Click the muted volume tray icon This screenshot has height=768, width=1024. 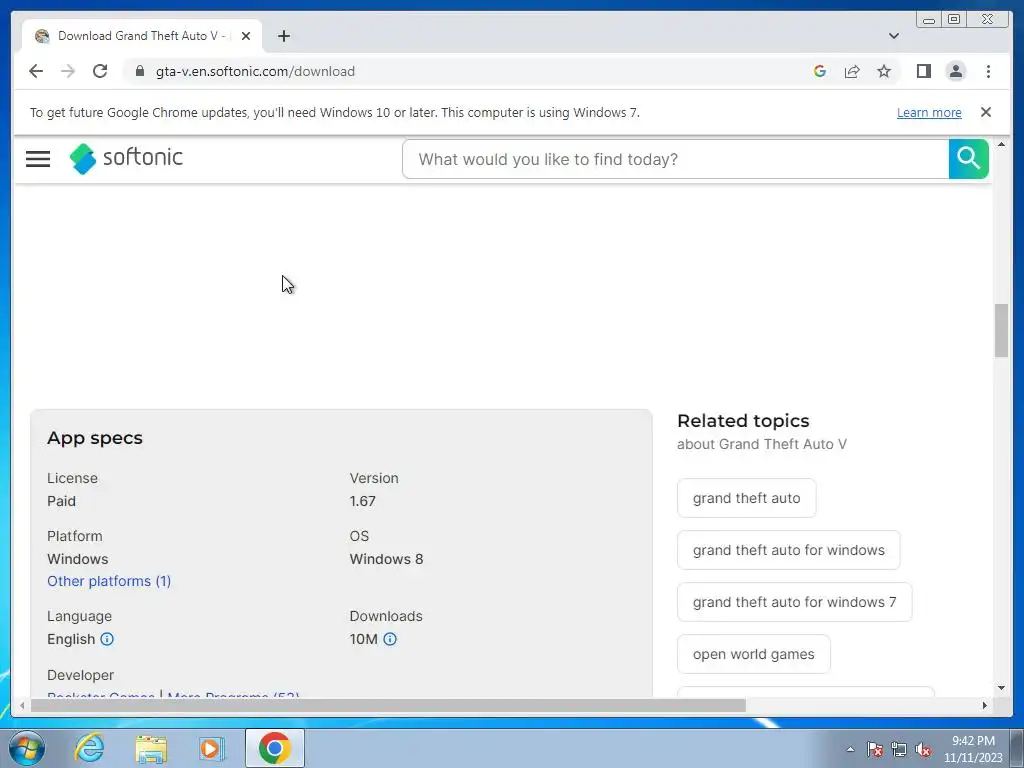pos(923,749)
